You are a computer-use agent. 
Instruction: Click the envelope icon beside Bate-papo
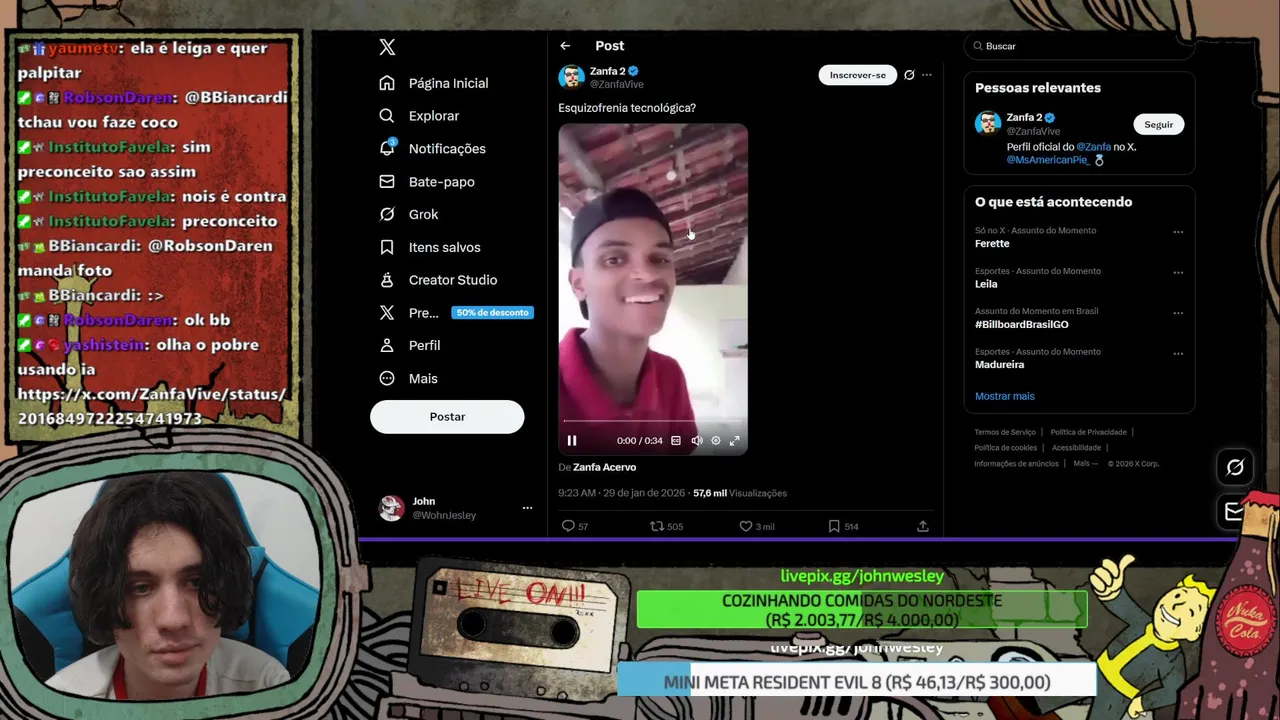[387, 182]
